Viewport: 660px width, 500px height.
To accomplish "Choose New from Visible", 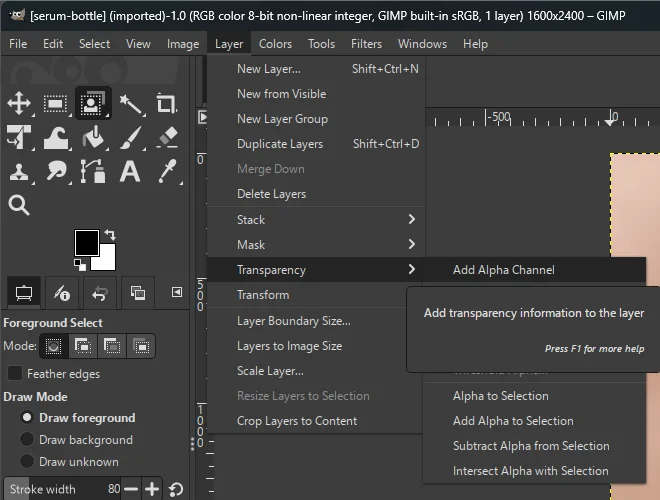I will tap(316, 94).
